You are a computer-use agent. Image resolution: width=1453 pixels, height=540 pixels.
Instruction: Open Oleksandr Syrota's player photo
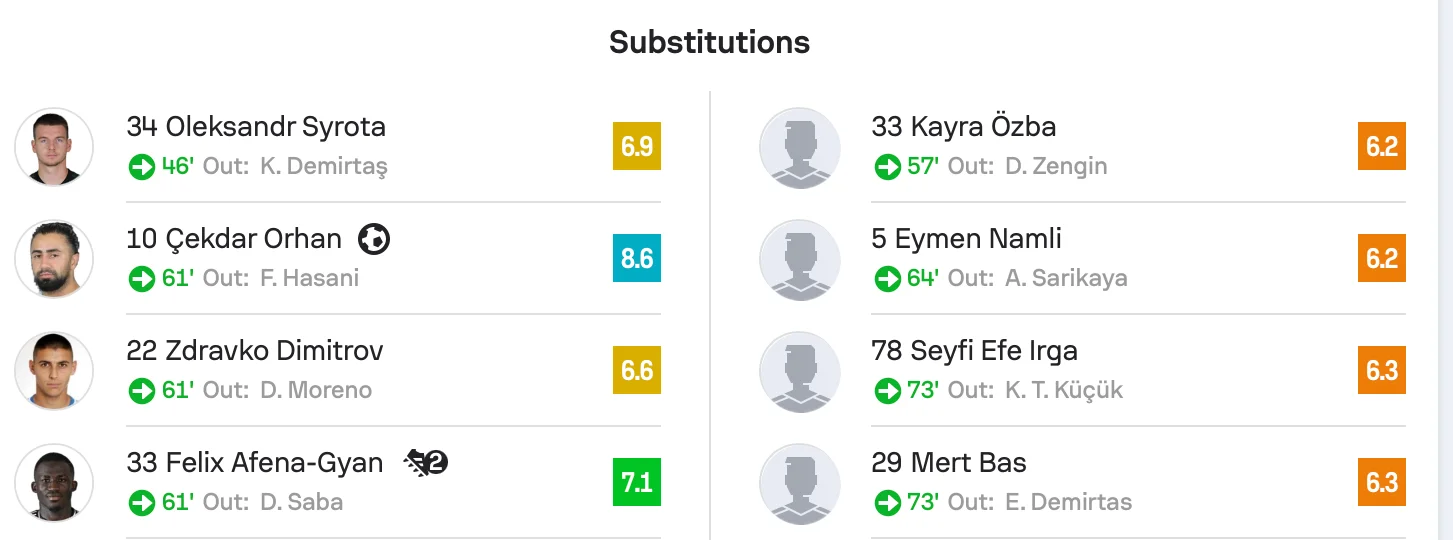54,147
